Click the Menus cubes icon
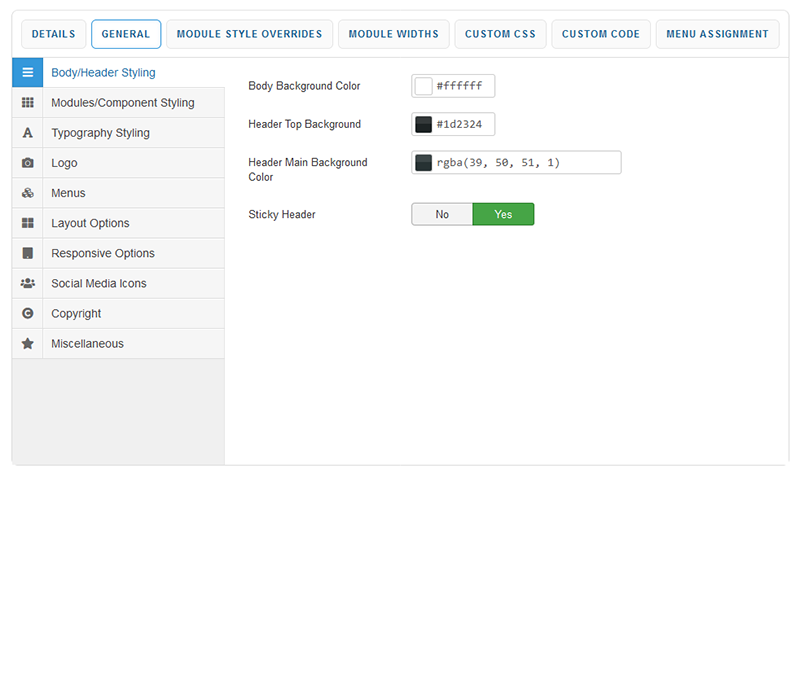Viewport: 800px width, 674px height. tap(27, 193)
